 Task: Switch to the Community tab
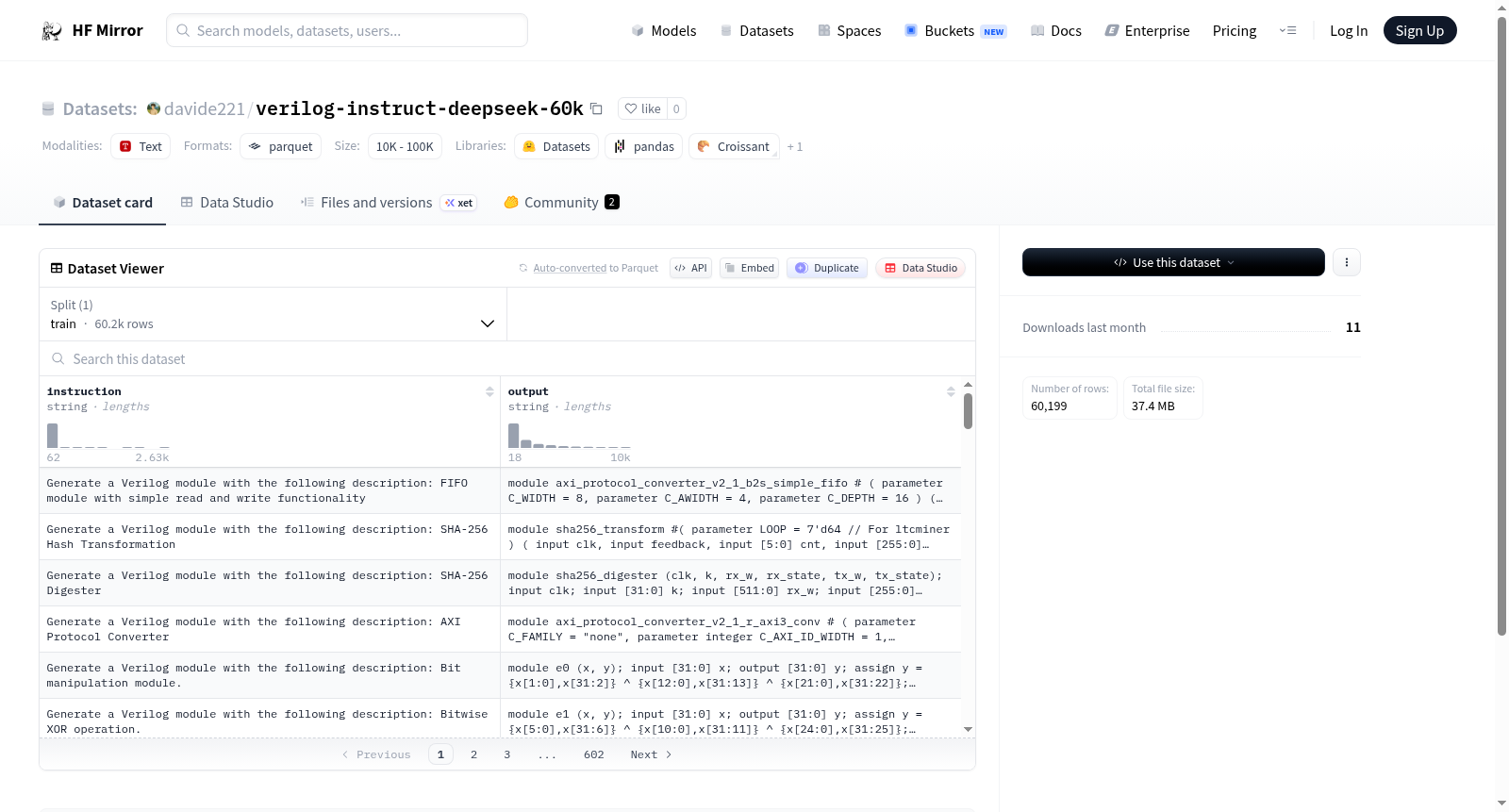coord(561,203)
